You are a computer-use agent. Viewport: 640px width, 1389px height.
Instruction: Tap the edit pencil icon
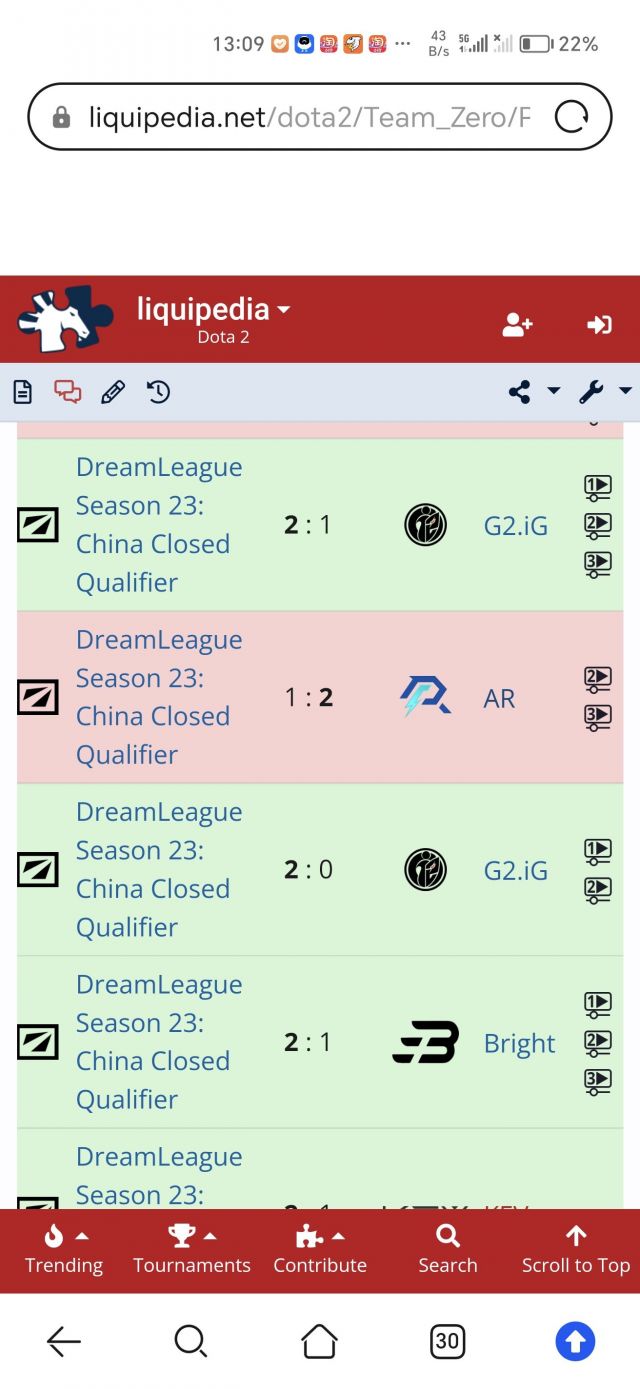pos(113,392)
